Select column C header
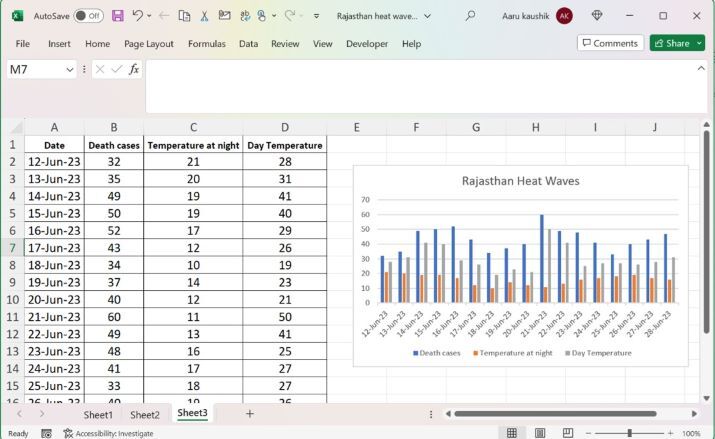This screenshot has width=715, height=439. pos(193,127)
